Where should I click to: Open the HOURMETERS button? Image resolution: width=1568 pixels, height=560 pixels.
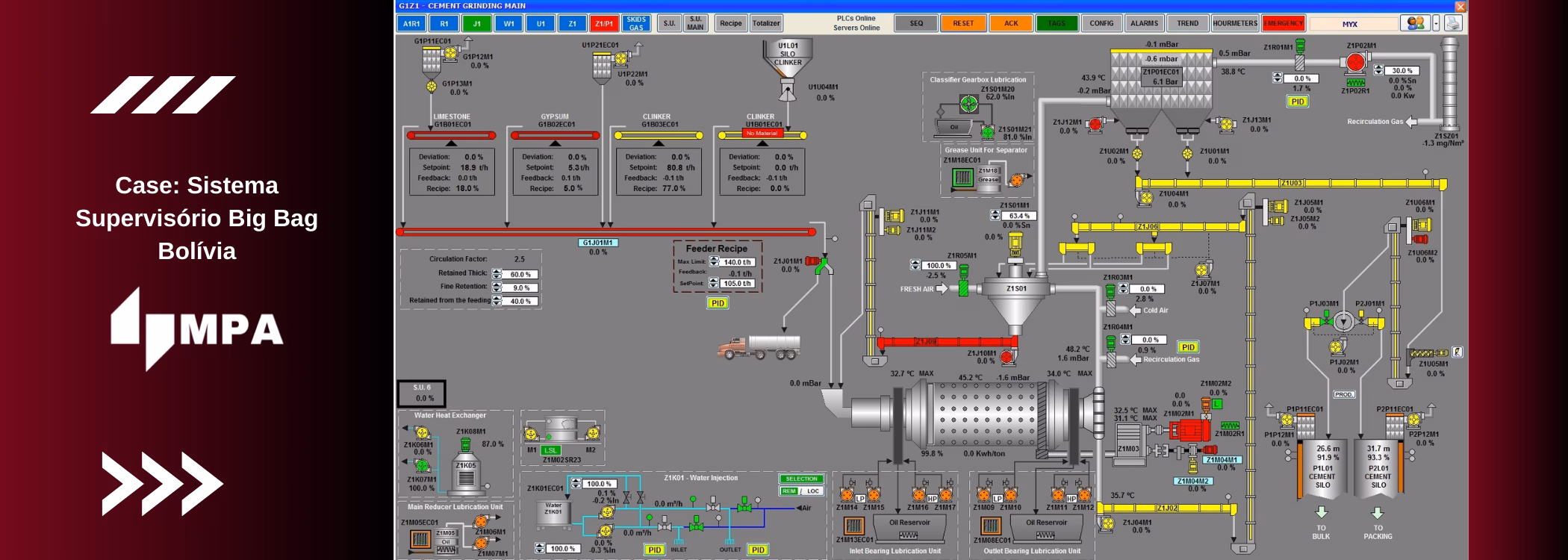tap(1235, 23)
